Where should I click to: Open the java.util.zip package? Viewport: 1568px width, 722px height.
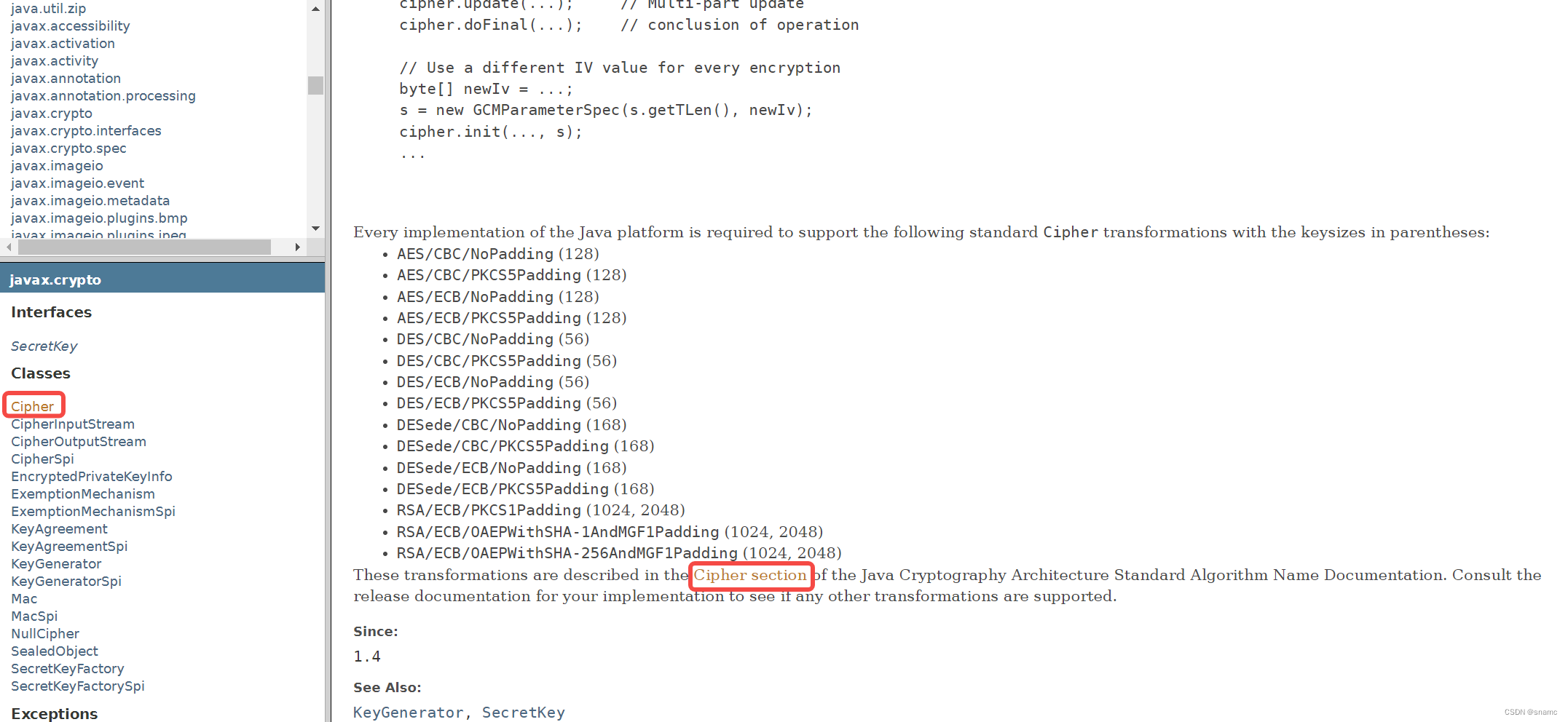click(48, 8)
